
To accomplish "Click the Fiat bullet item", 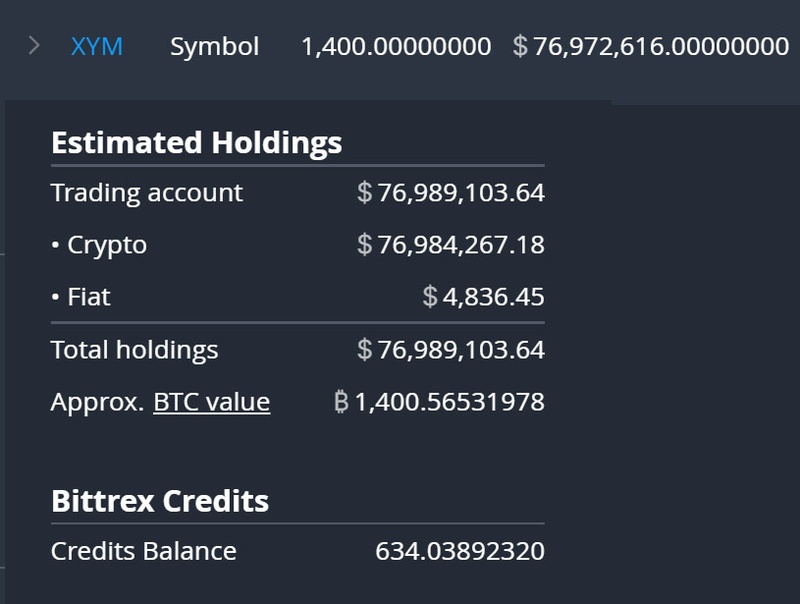I will (82, 297).
